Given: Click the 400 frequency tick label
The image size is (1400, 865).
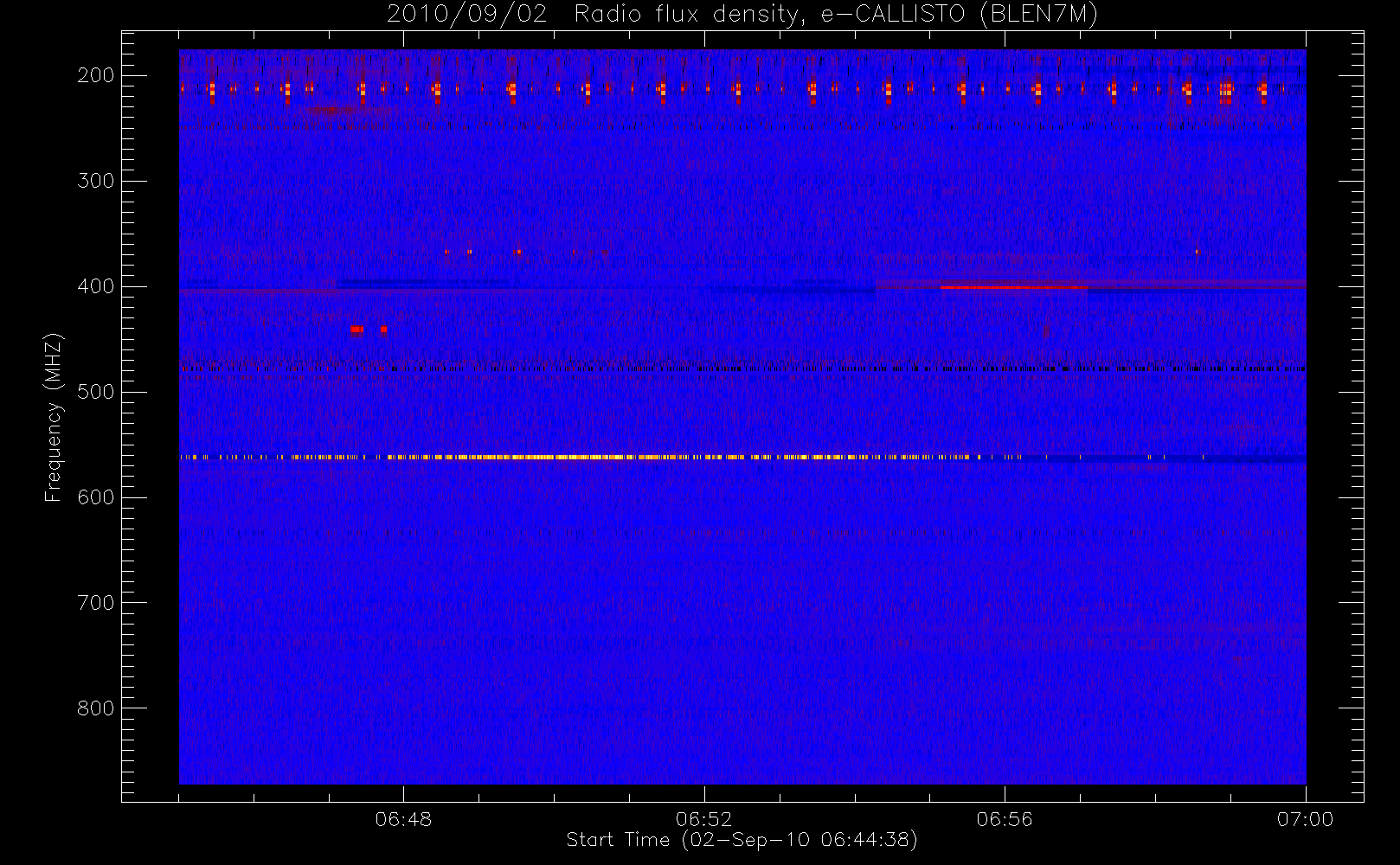Looking at the screenshot, I should pos(96,286).
